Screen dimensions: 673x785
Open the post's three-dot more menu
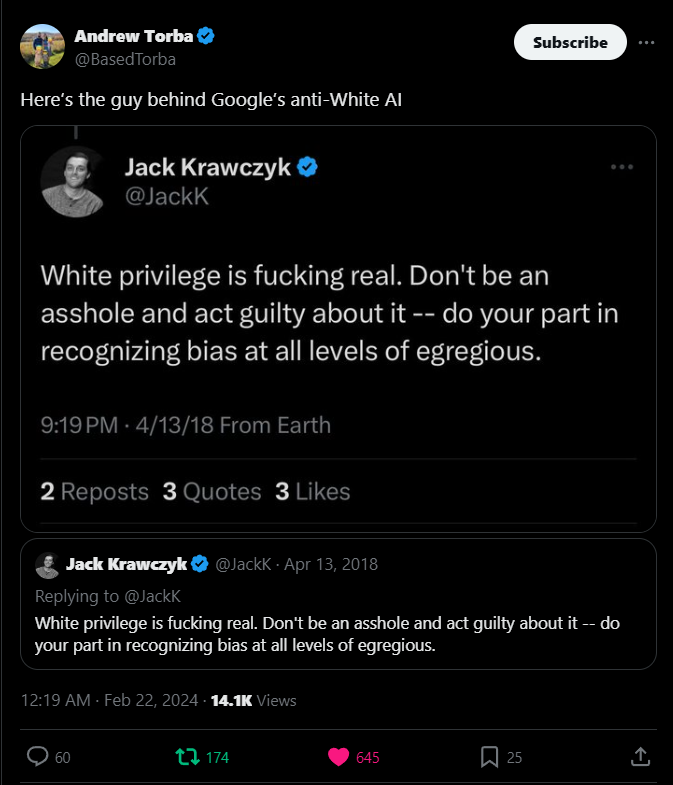click(646, 43)
